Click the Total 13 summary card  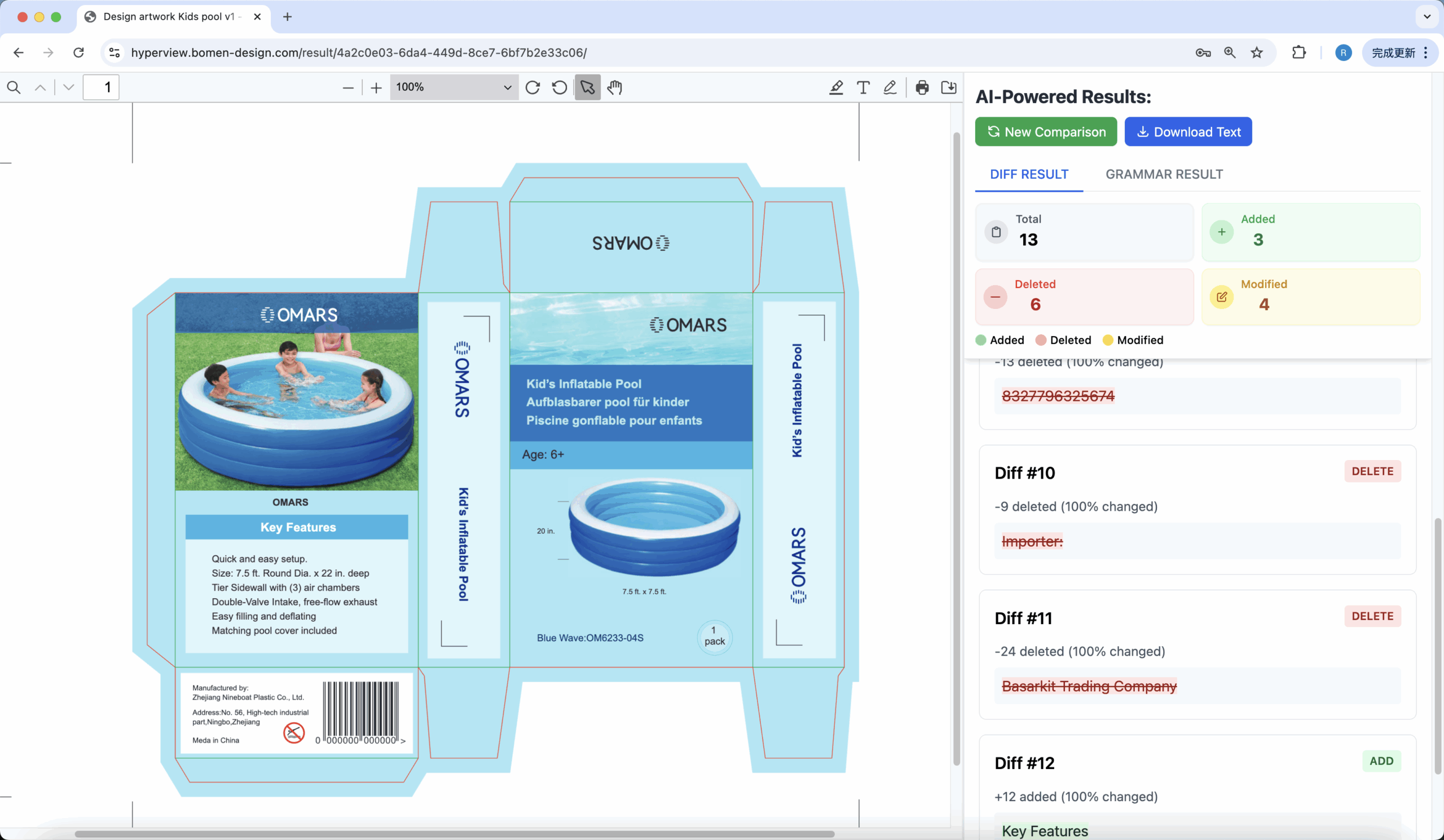pos(1084,232)
